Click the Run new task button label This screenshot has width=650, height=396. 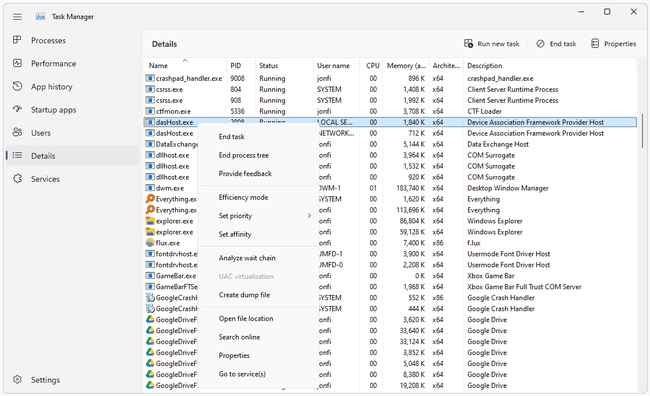pyautogui.click(x=498, y=44)
